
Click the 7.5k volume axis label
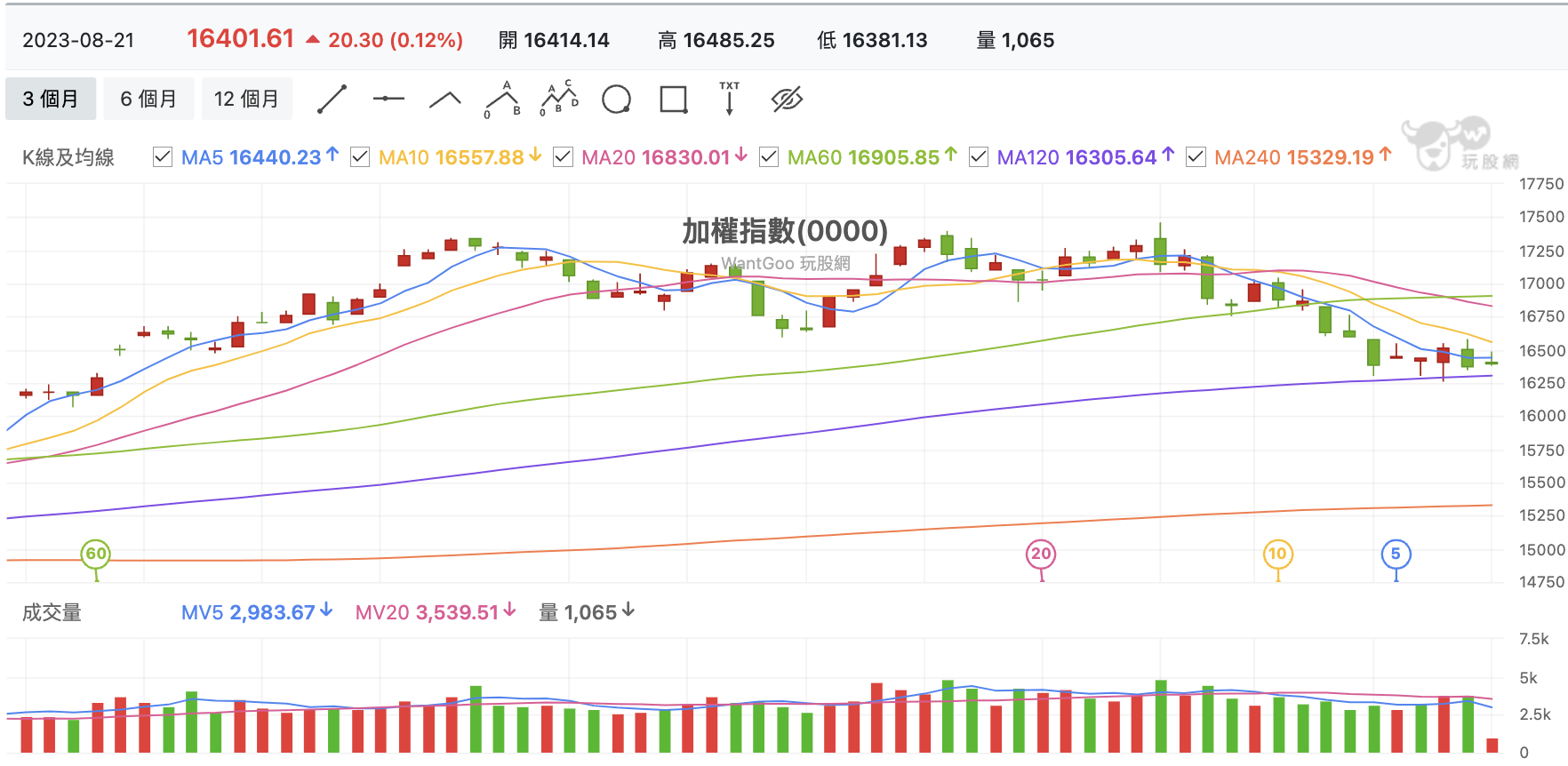[1534, 639]
